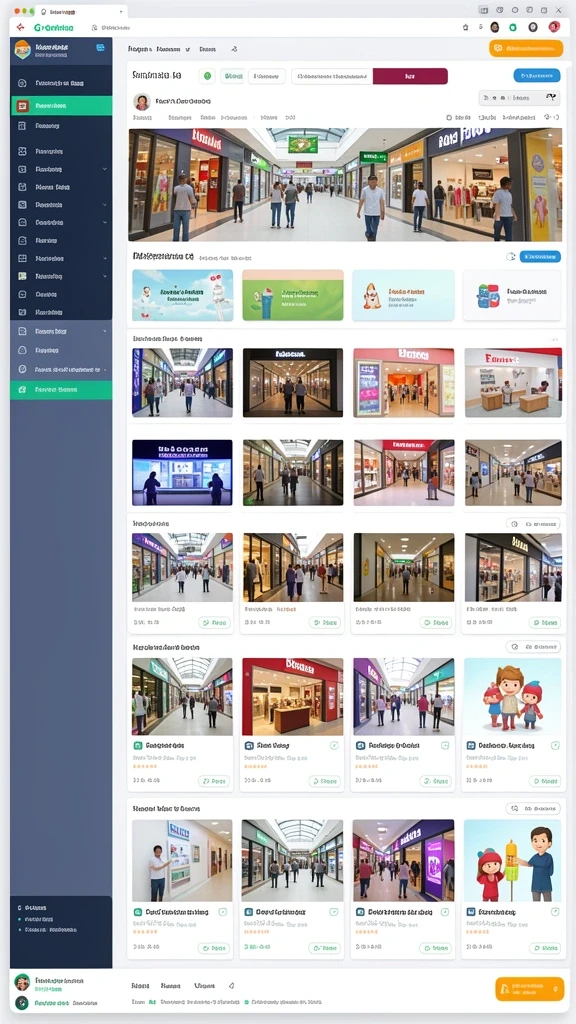Click the user avatar below the page title
The image size is (576, 1024).
[x=142, y=101]
